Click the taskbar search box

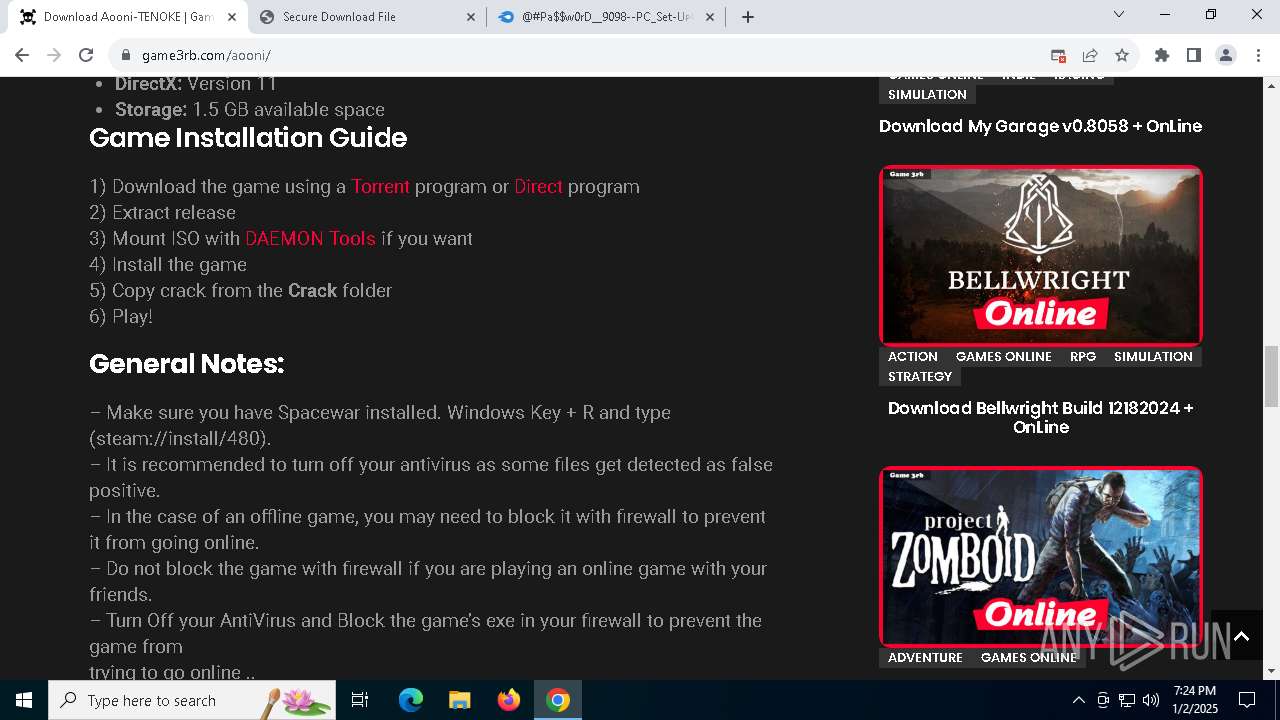coord(192,700)
